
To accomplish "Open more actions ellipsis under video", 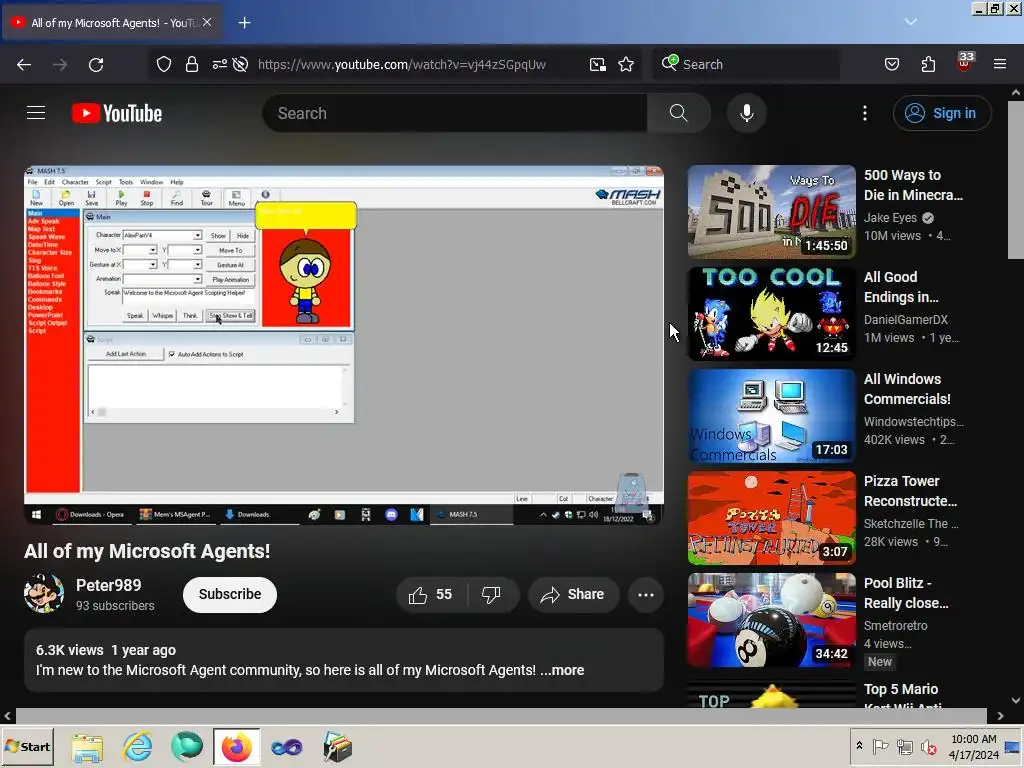I will (x=646, y=594).
